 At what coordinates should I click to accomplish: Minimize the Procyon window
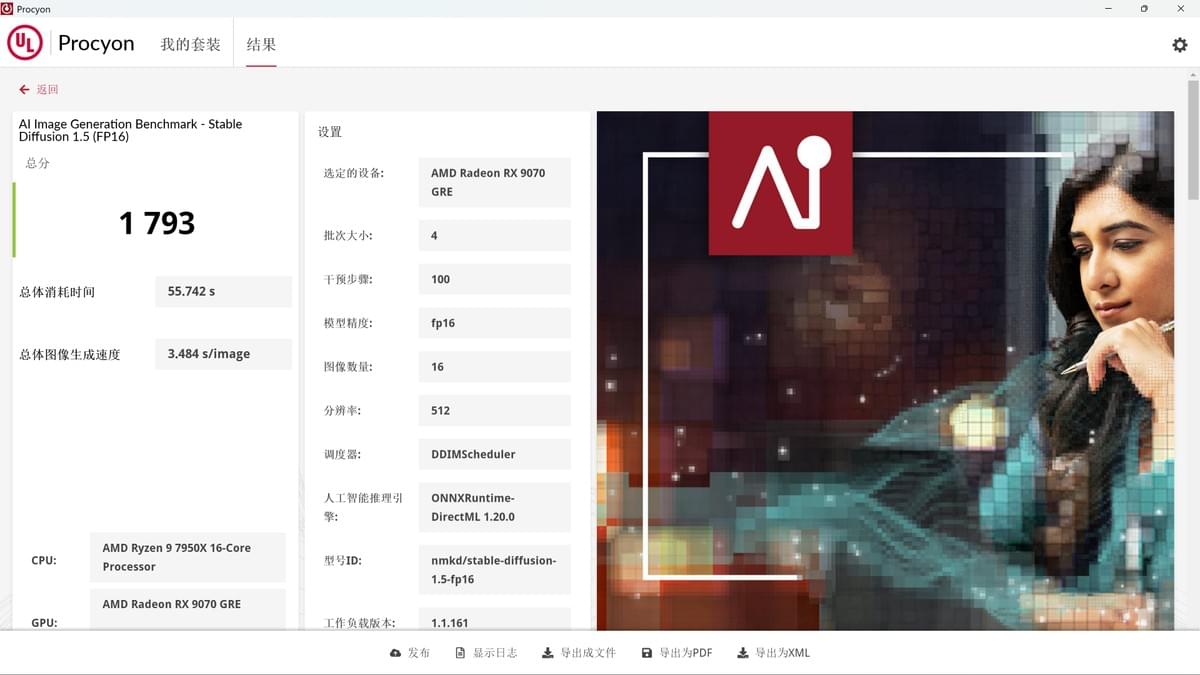(1108, 9)
